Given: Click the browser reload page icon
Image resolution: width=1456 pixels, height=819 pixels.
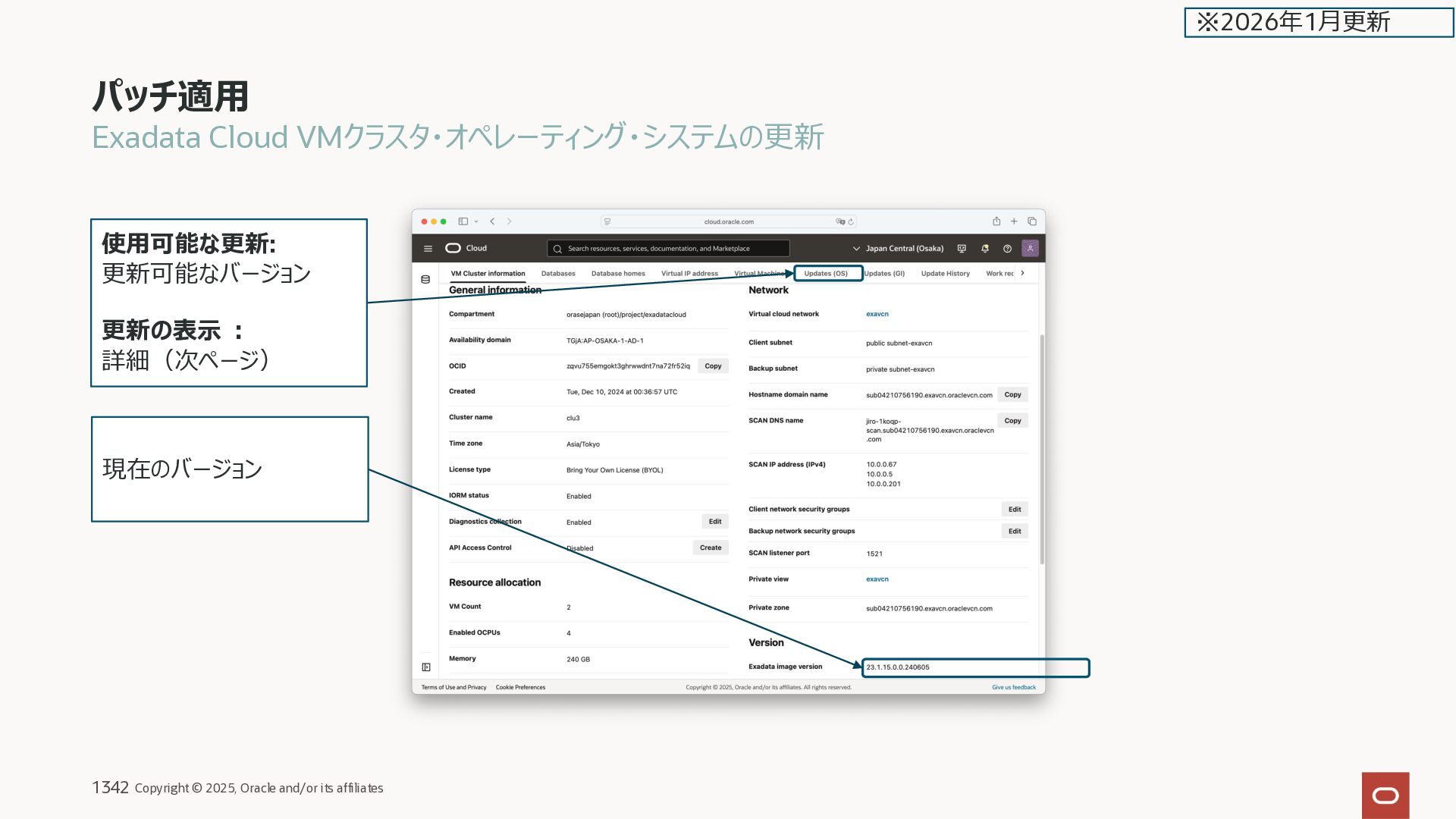Looking at the screenshot, I should (851, 222).
